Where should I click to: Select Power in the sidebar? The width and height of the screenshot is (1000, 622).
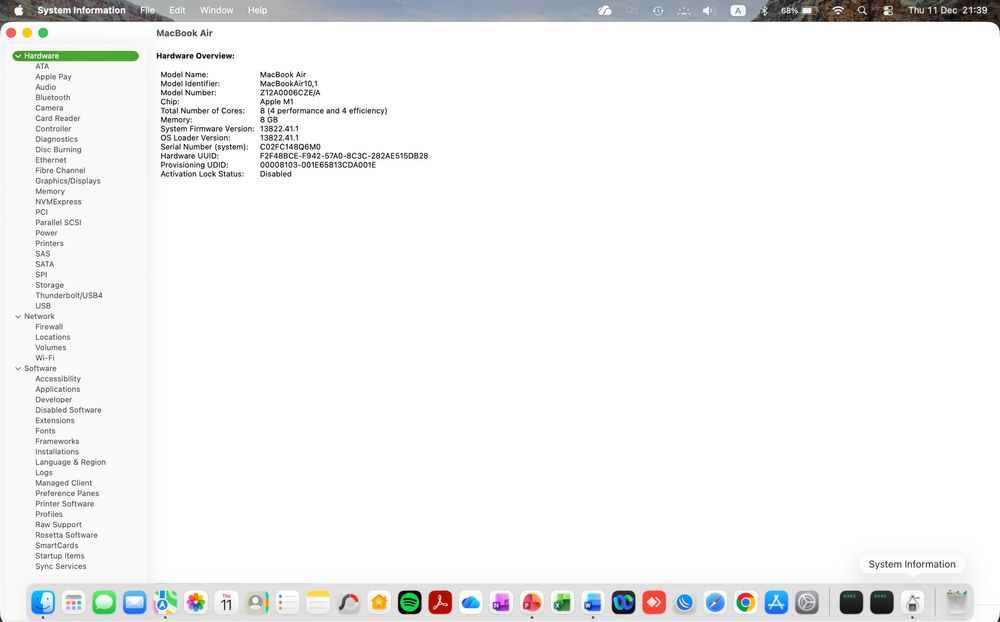coord(46,233)
